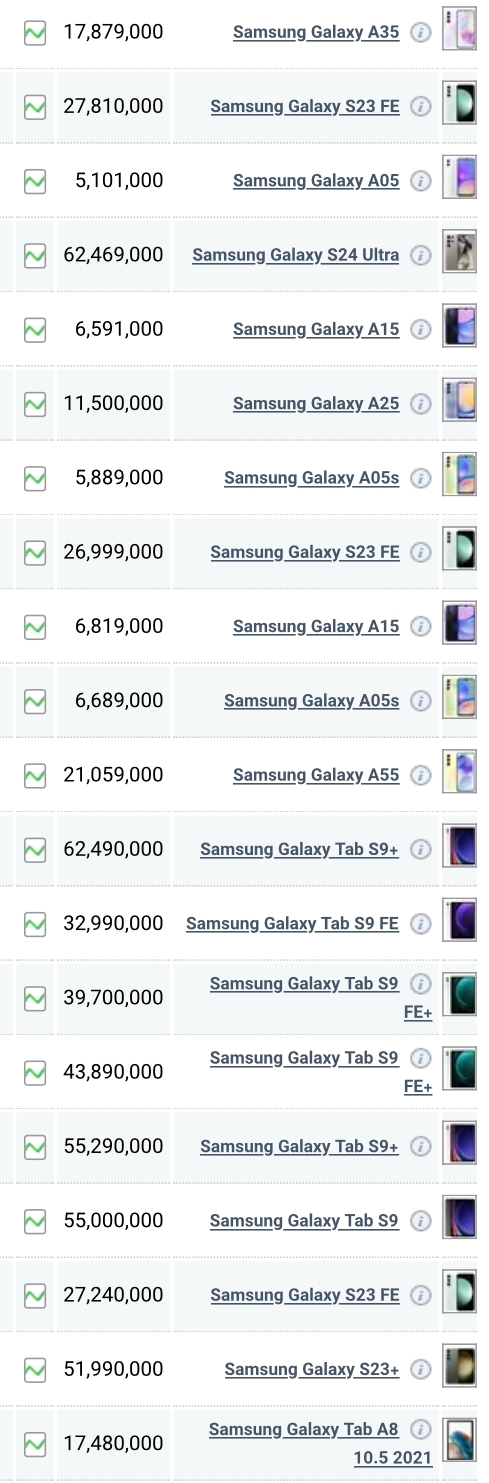Open Samsung Galaxy Tab A8 10.5 2021 link
This screenshot has height=1483, width=489.
click(x=320, y=1444)
